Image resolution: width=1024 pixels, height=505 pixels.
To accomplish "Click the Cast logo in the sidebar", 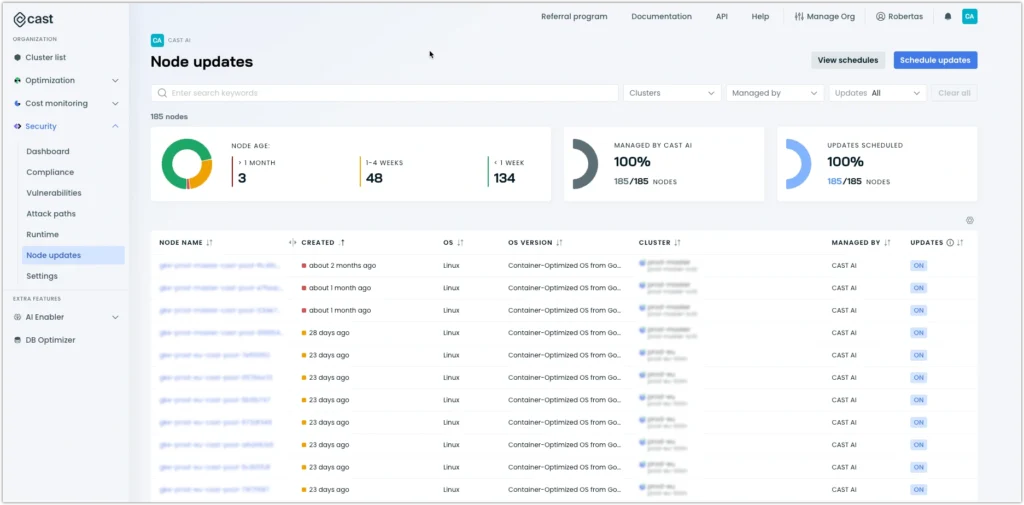I will [34, 19].
